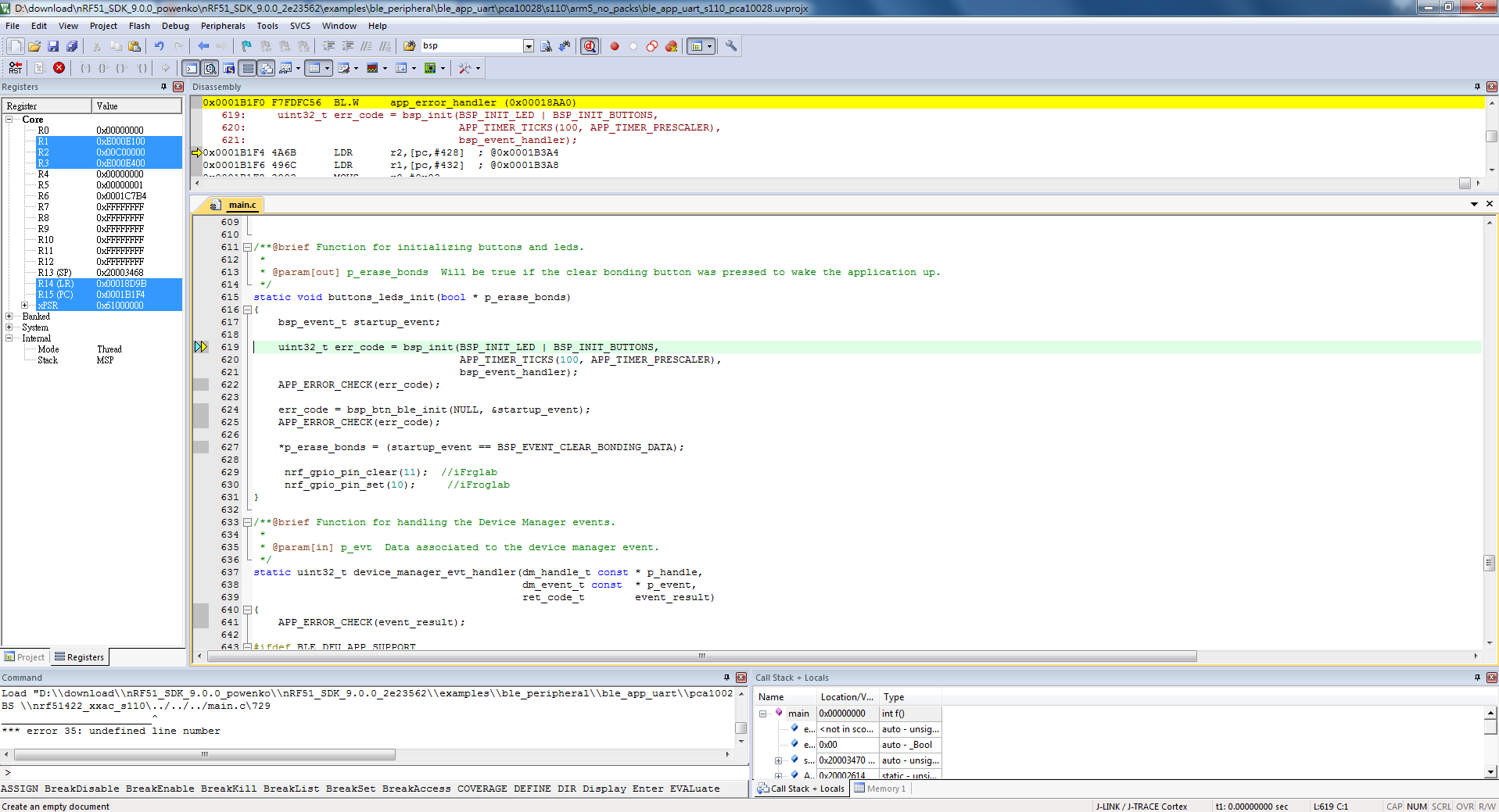The image size is (1499, 812).
Task: Expand the xPSR register
Action: [x=24, y=306]
